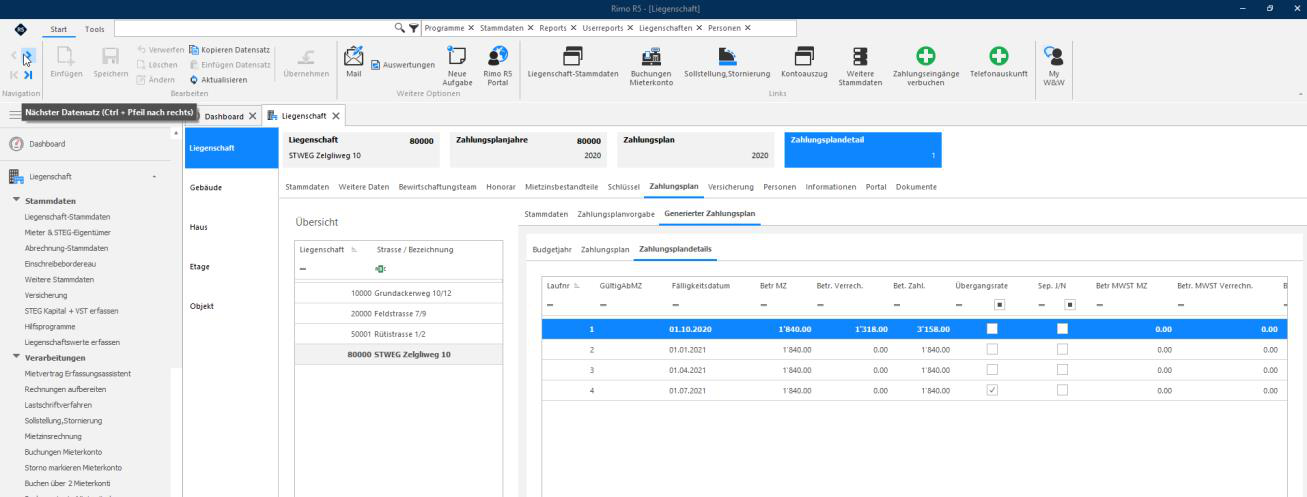Go to next record arrow
The height and width of the screenshot is (497, 1307).
(x=28, y=57)
